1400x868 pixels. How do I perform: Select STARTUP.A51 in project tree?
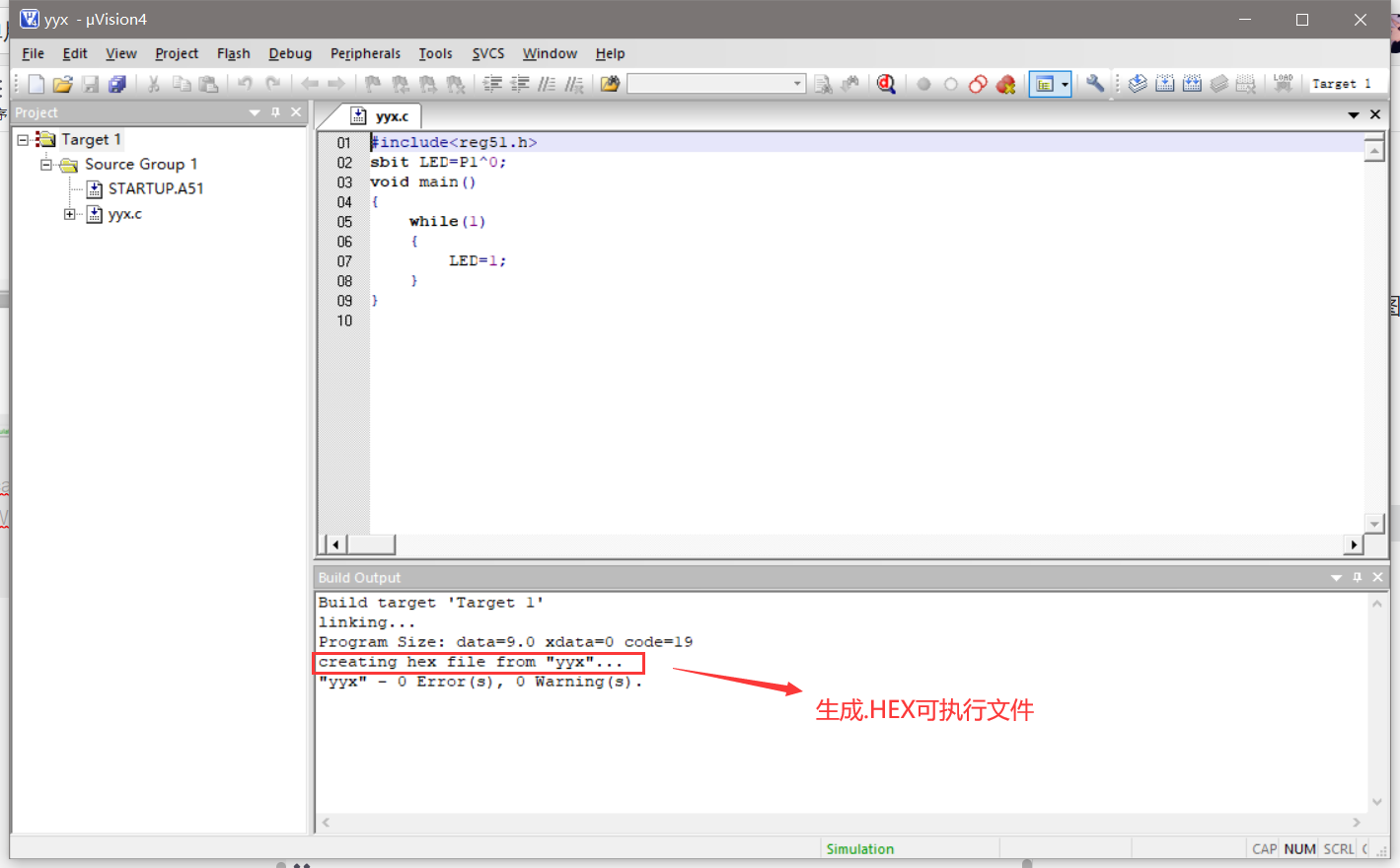pyautogui.click(x=155, y=188)
